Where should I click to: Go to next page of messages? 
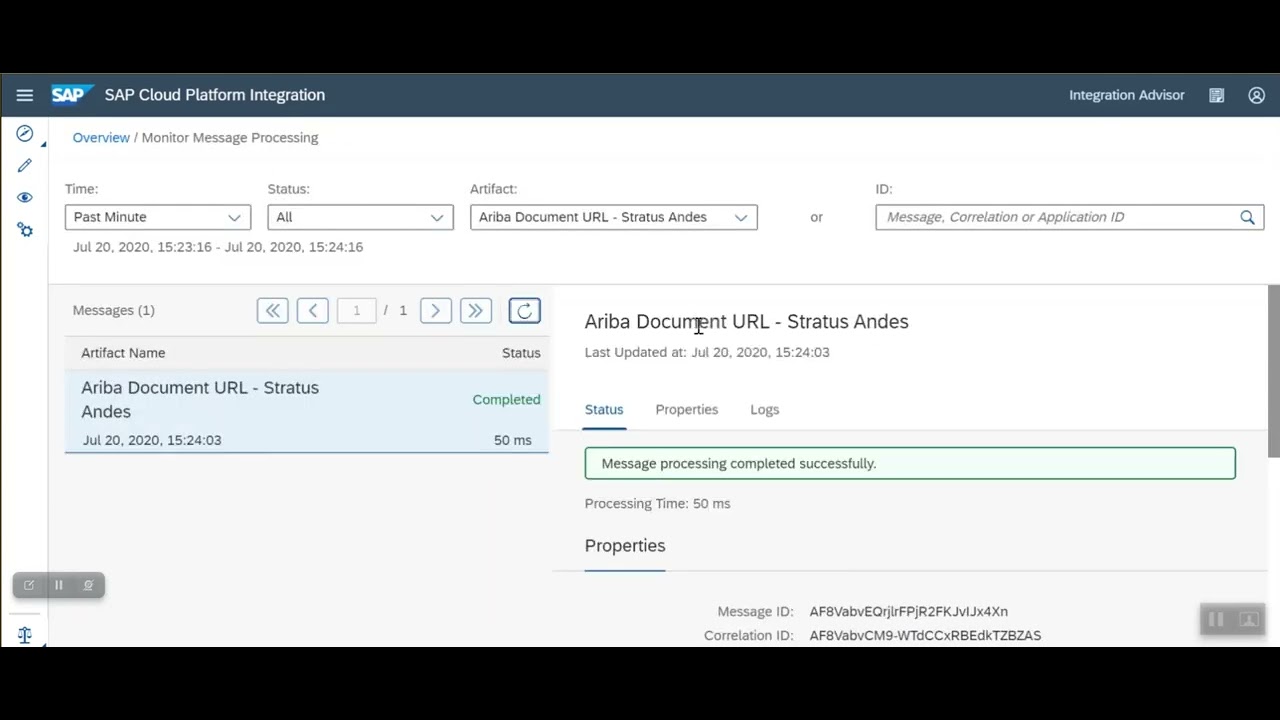coord(436,311)
